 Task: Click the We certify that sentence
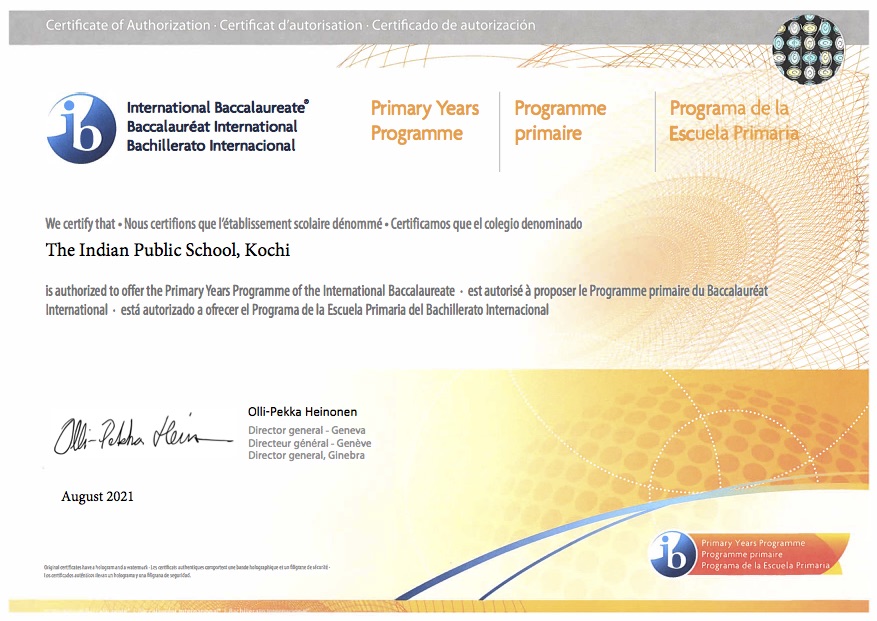click(x=80, y=224)
